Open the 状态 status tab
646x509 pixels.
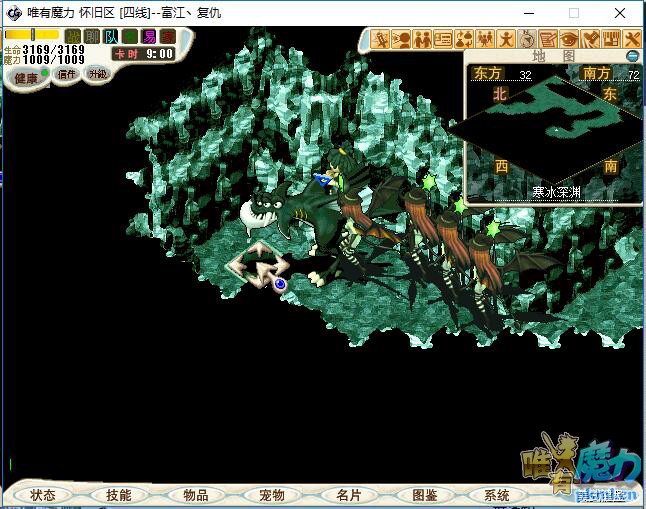[x=43, y=495]
